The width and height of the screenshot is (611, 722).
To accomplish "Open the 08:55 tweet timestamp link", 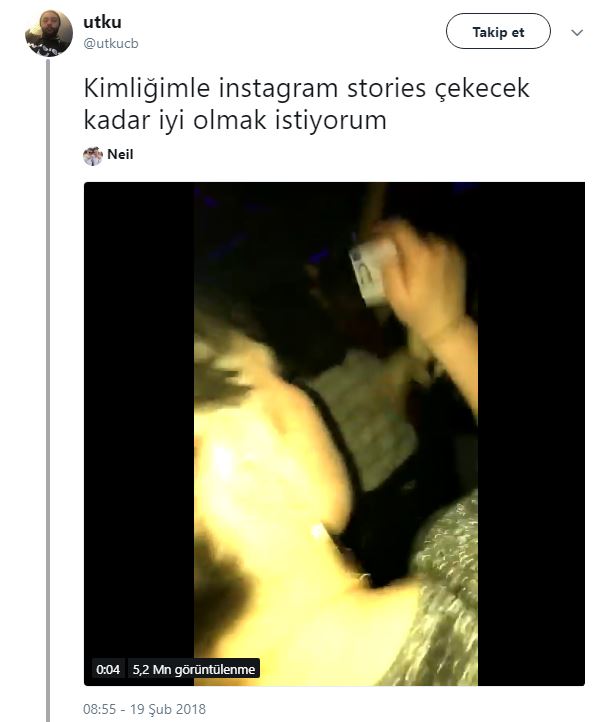I will (99, 709).
